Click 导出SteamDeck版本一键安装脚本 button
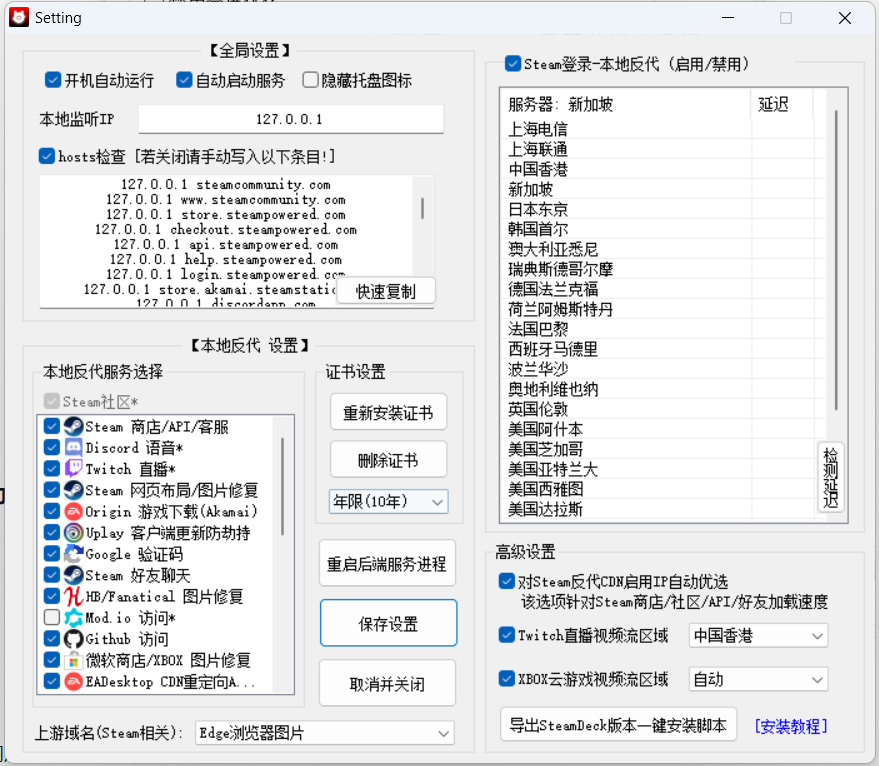Screen dimensions: 879x766 [x=618, y=725]
